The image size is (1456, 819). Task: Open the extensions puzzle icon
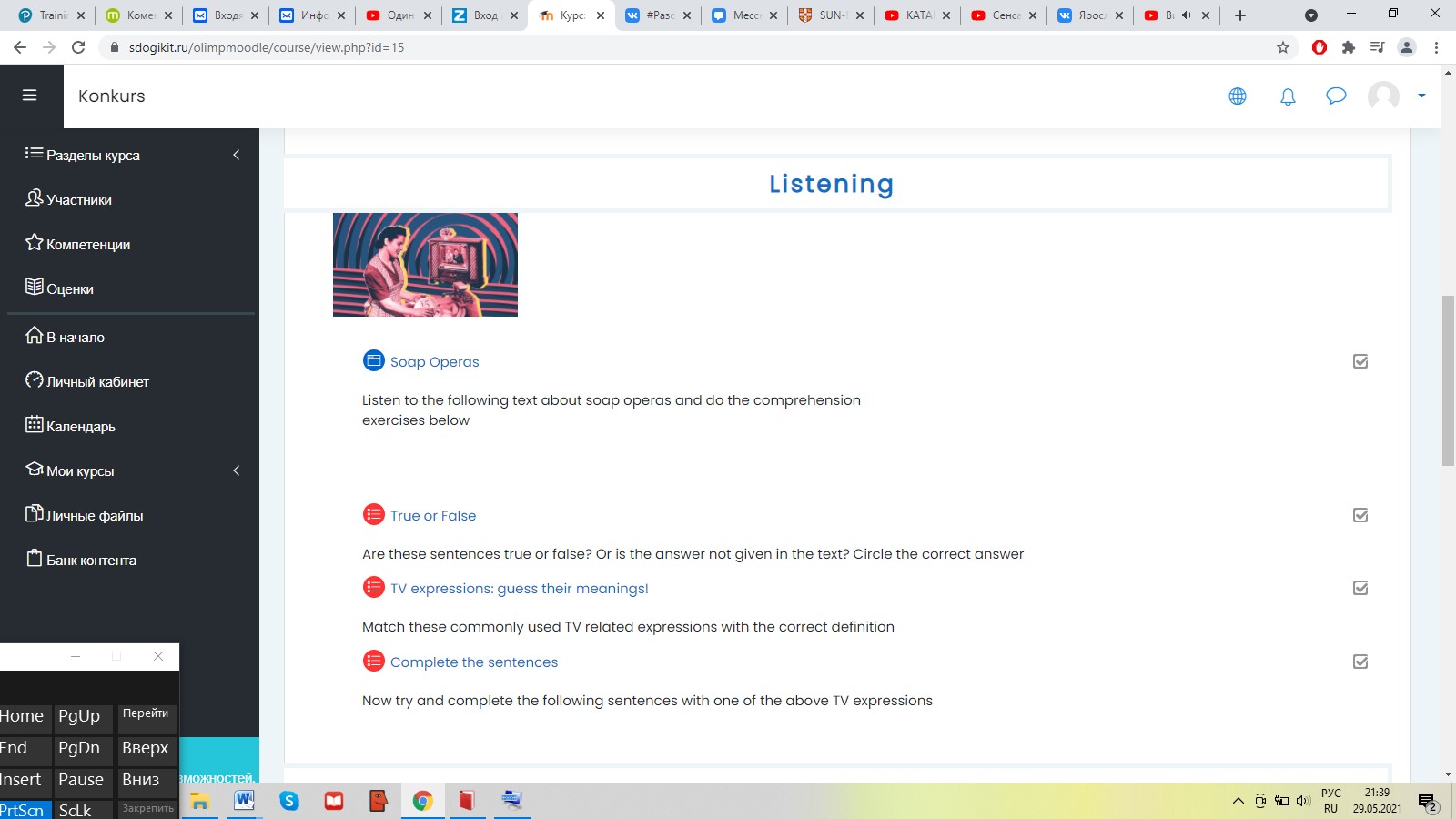point(1349,47)
